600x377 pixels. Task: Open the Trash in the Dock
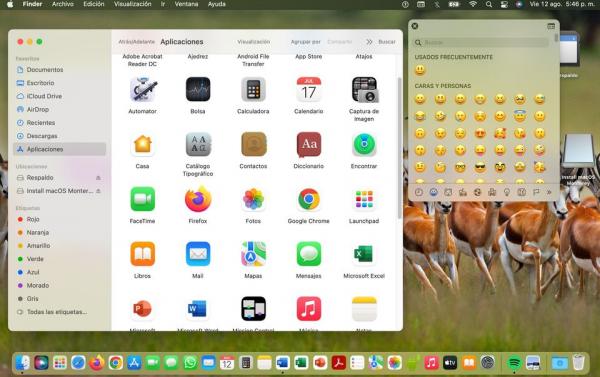[x=579, y=362]
